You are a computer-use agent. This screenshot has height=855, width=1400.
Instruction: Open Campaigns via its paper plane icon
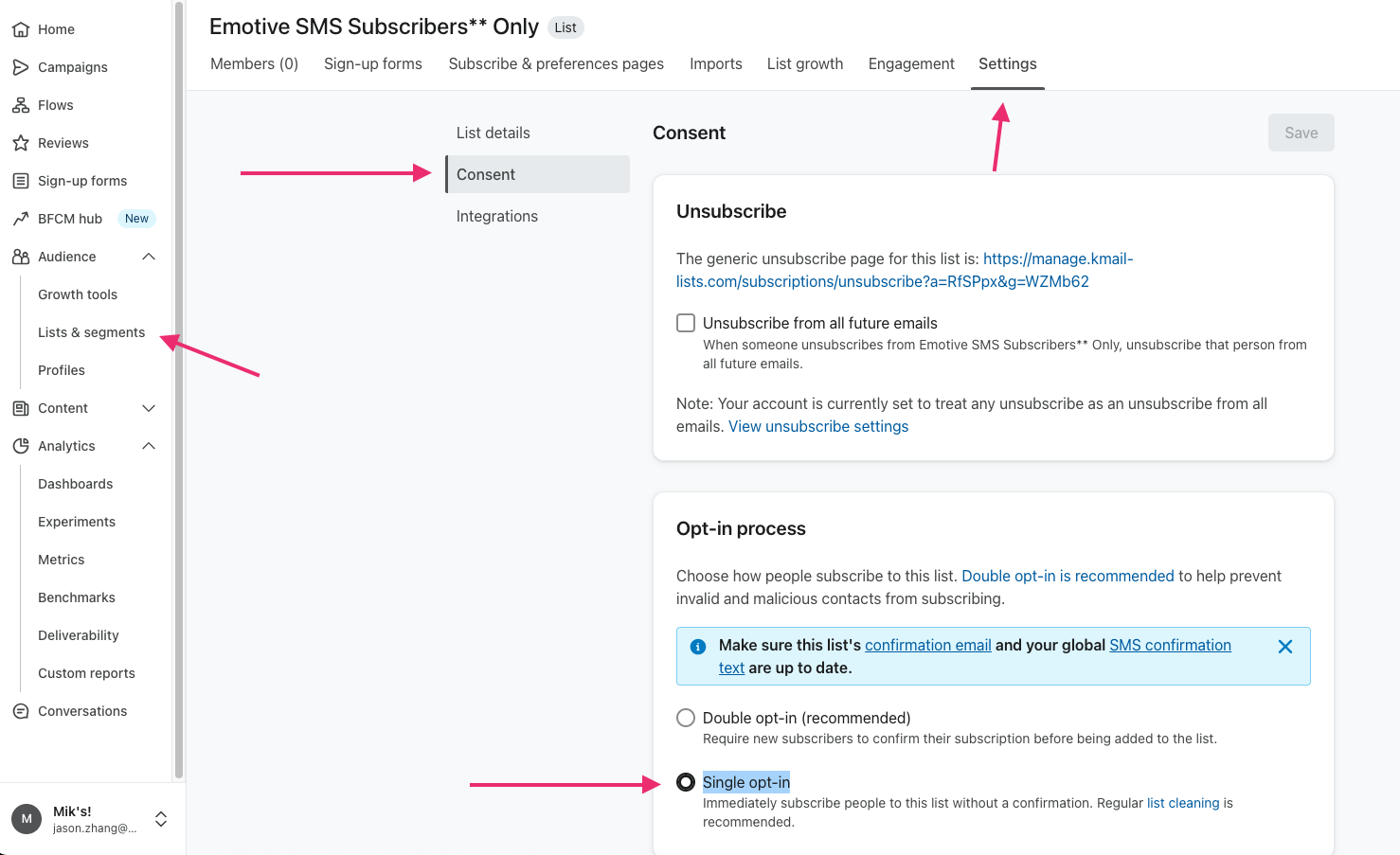[x=21, y=67]
